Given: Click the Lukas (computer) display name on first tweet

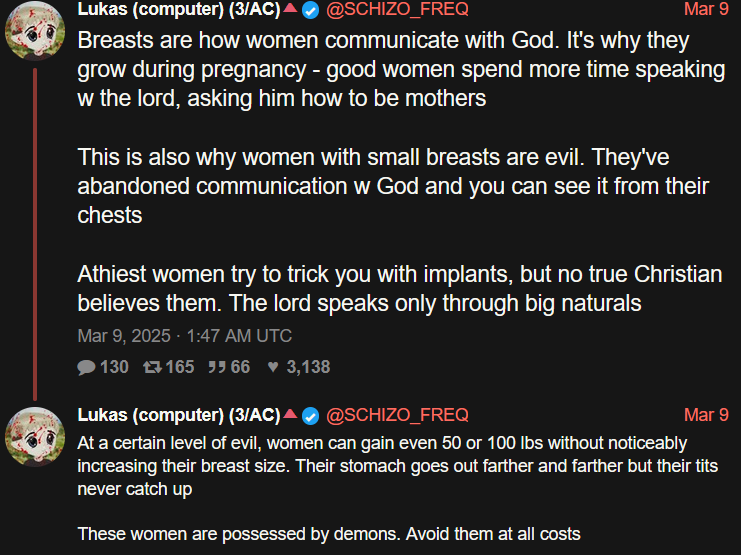Looking at the screenshot, I should 179,9.
